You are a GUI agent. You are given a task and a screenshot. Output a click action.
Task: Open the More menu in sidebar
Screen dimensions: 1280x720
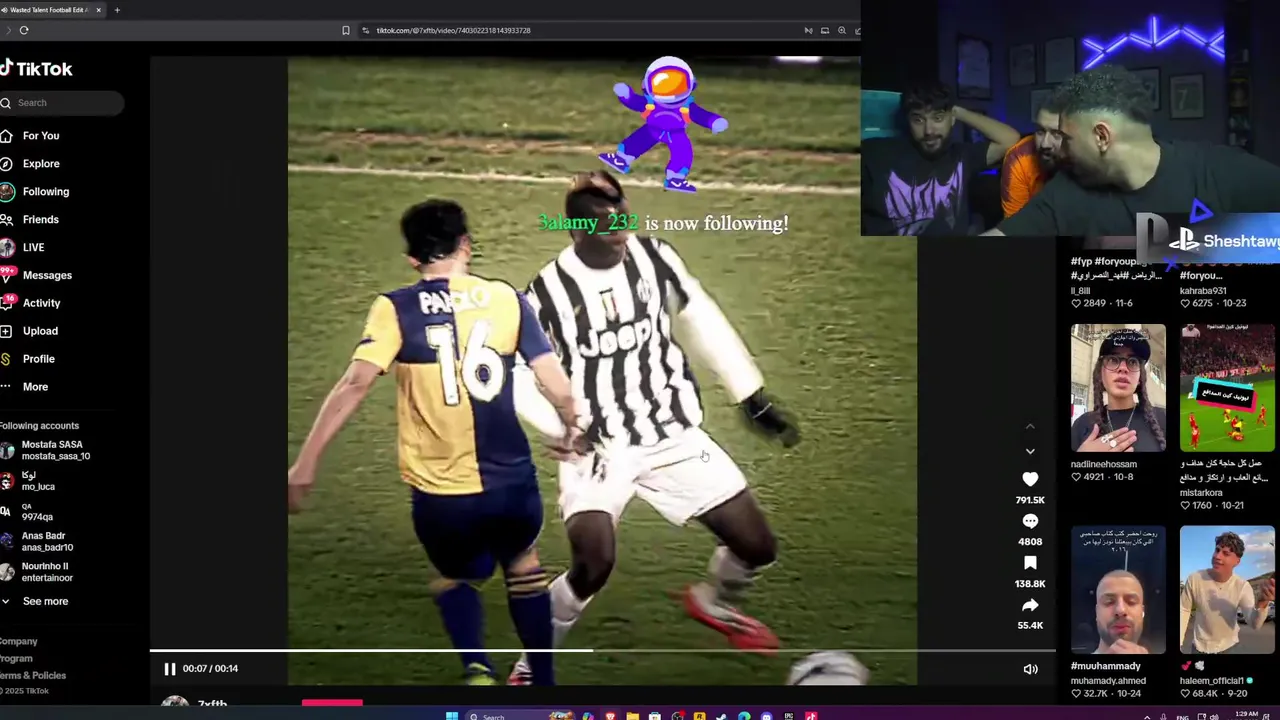coord(25,387)
